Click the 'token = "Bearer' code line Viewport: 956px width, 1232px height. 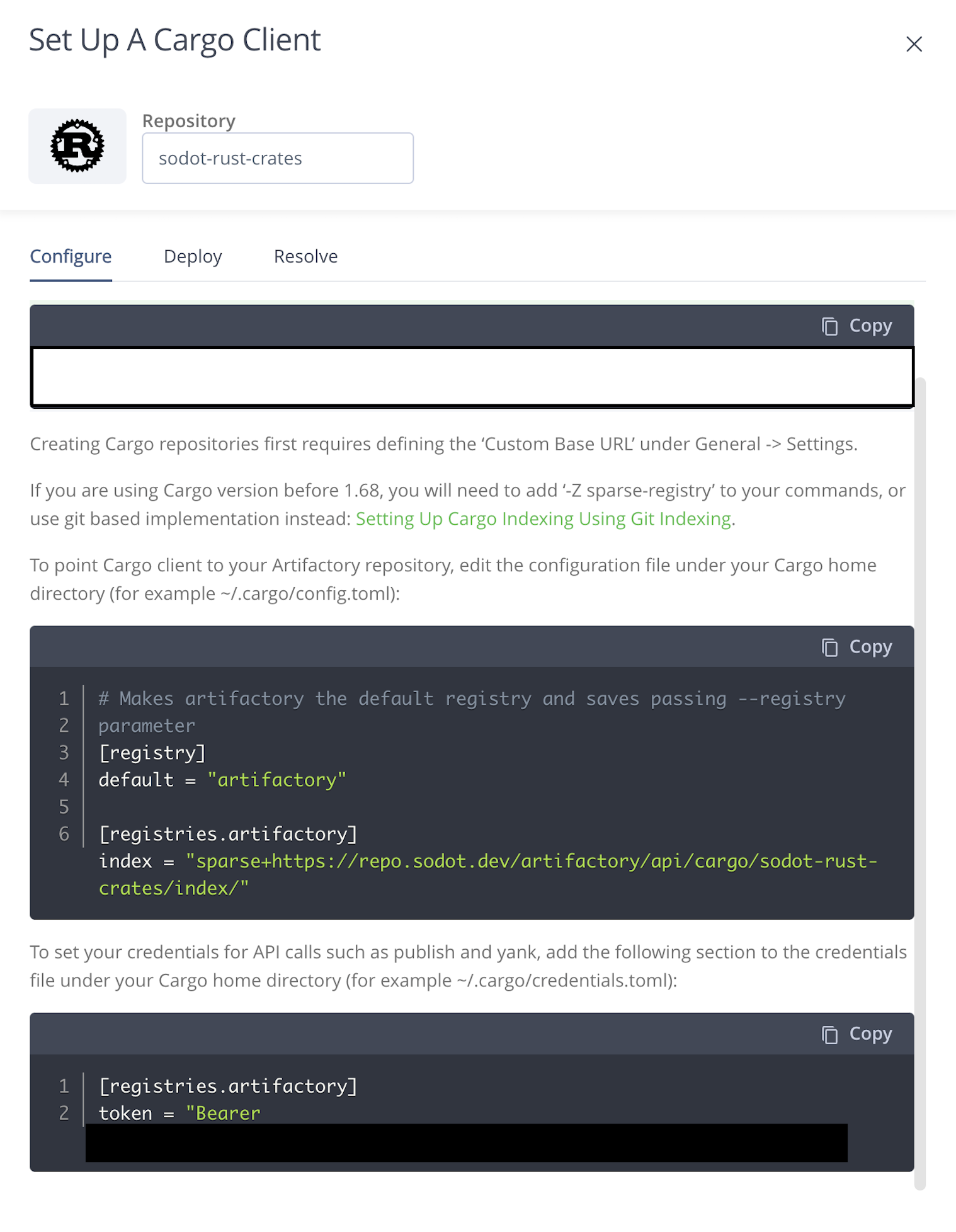click(179, 1113)
